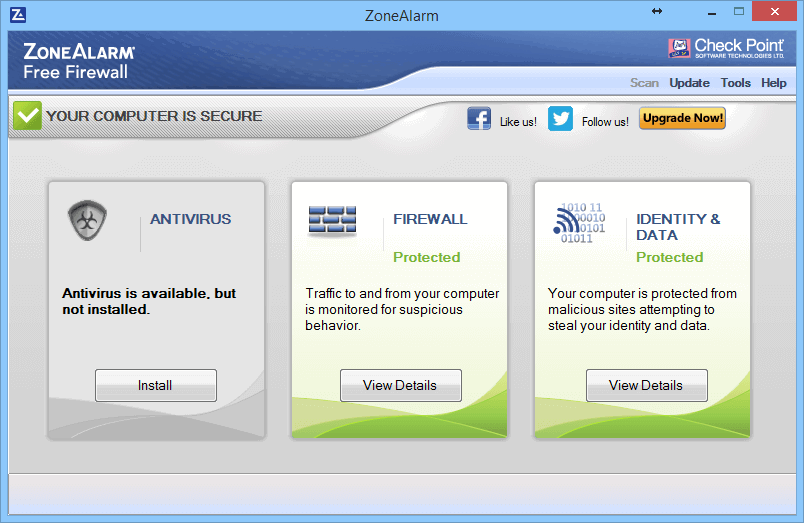Click the Follow us! link
This screenshot has height=523, width=804.
point(605,122)
